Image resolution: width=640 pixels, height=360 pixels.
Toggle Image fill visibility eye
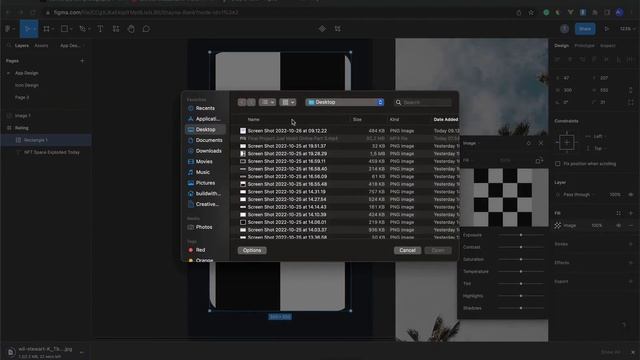click(x=618, y=225)
